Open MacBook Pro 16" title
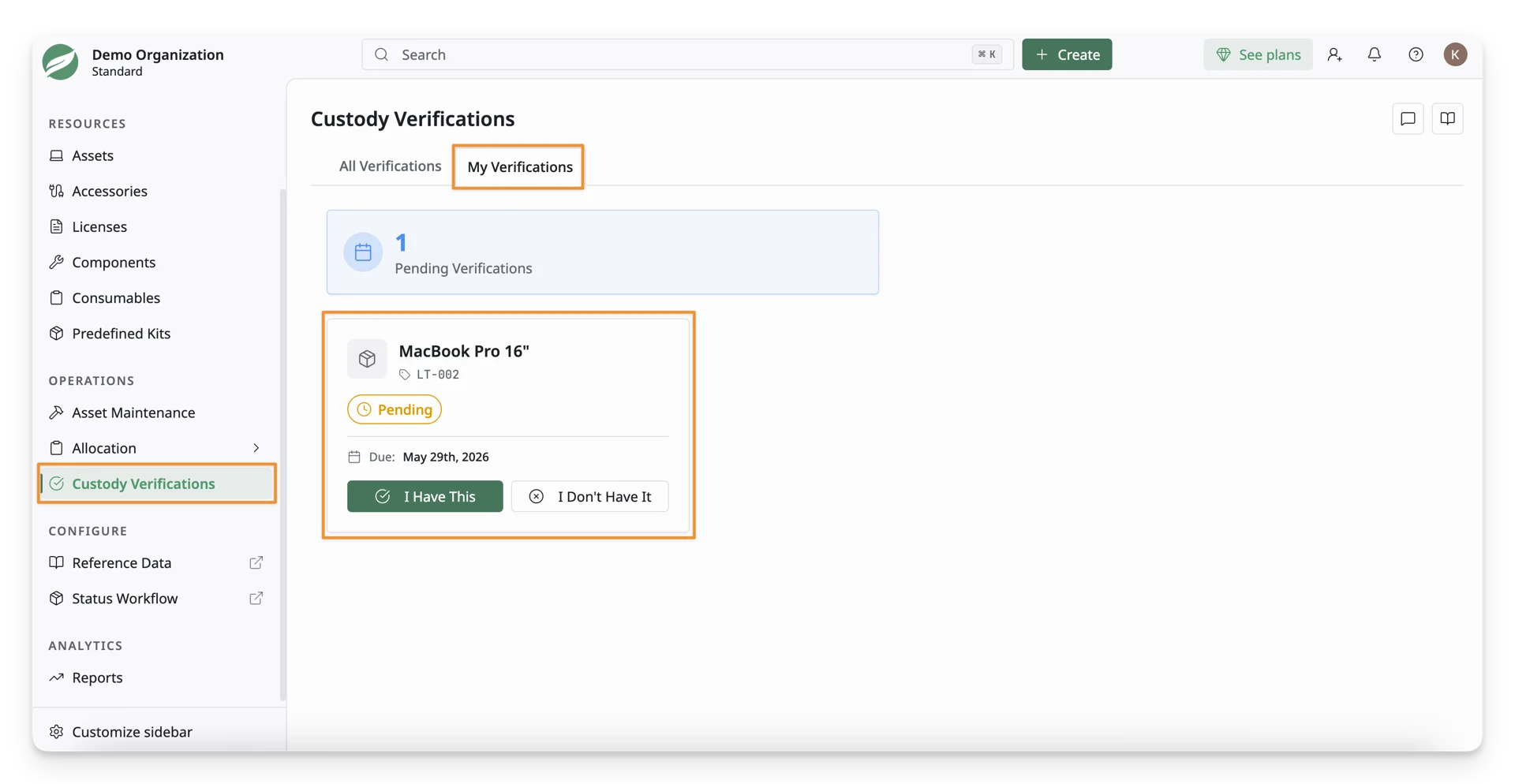The width and height of the screenshot is (1515, 784). (x=464, y=351)
